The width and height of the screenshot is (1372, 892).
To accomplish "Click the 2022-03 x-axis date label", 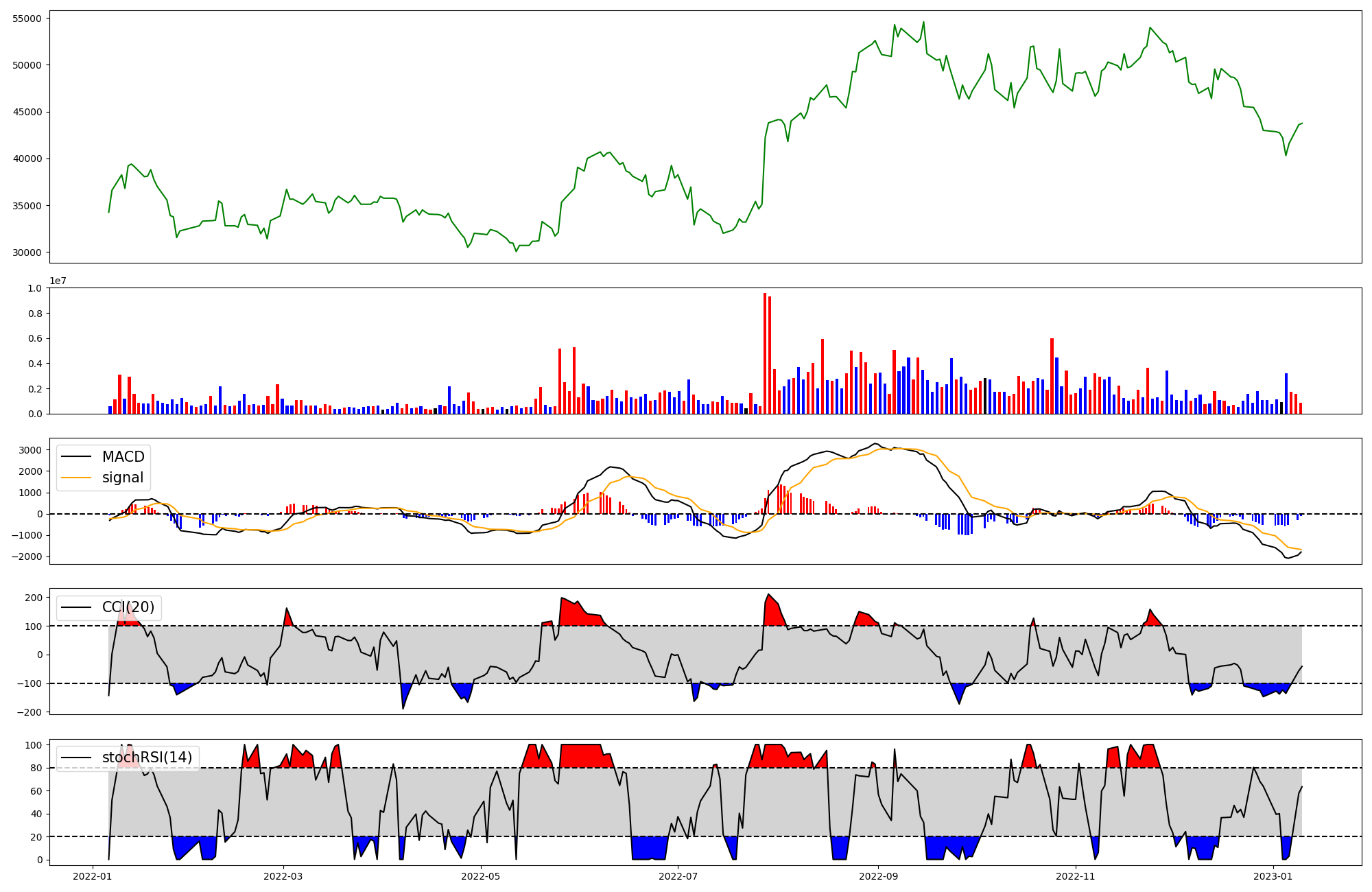I will click(x=283, y=876).
